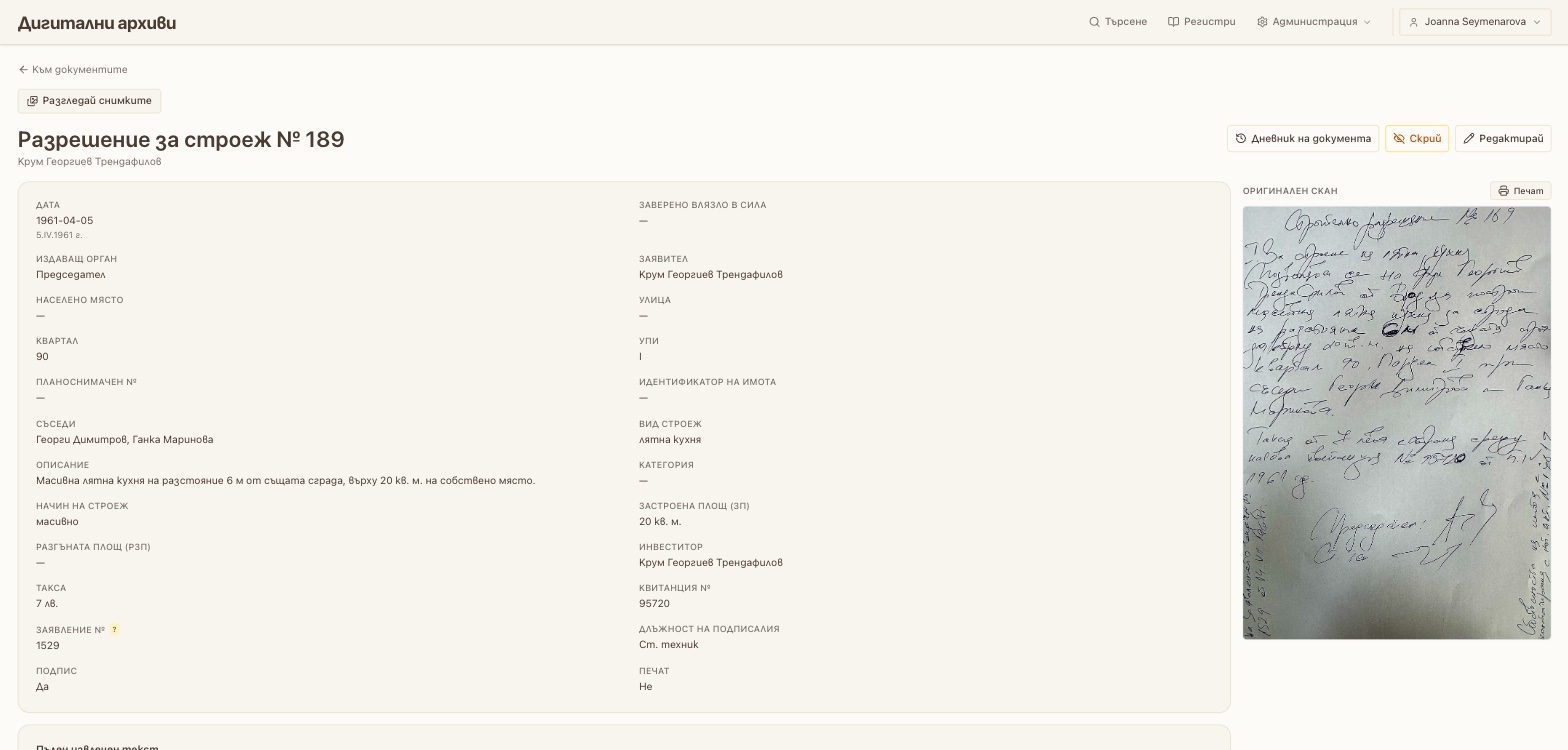Screen dimensions: 1568x750
Task: Open the original handwritten scan image
Action: click(x=1396, y=423)
